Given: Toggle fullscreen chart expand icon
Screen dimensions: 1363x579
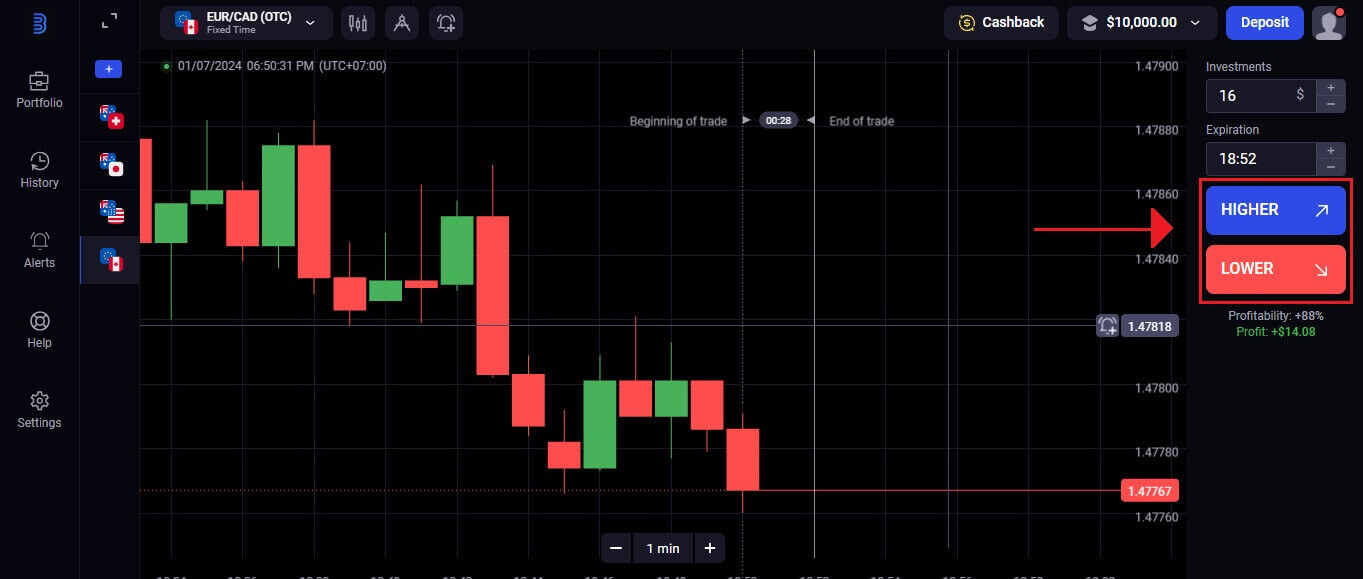Looking at the screenshot, I should click(x=109, y=20).
